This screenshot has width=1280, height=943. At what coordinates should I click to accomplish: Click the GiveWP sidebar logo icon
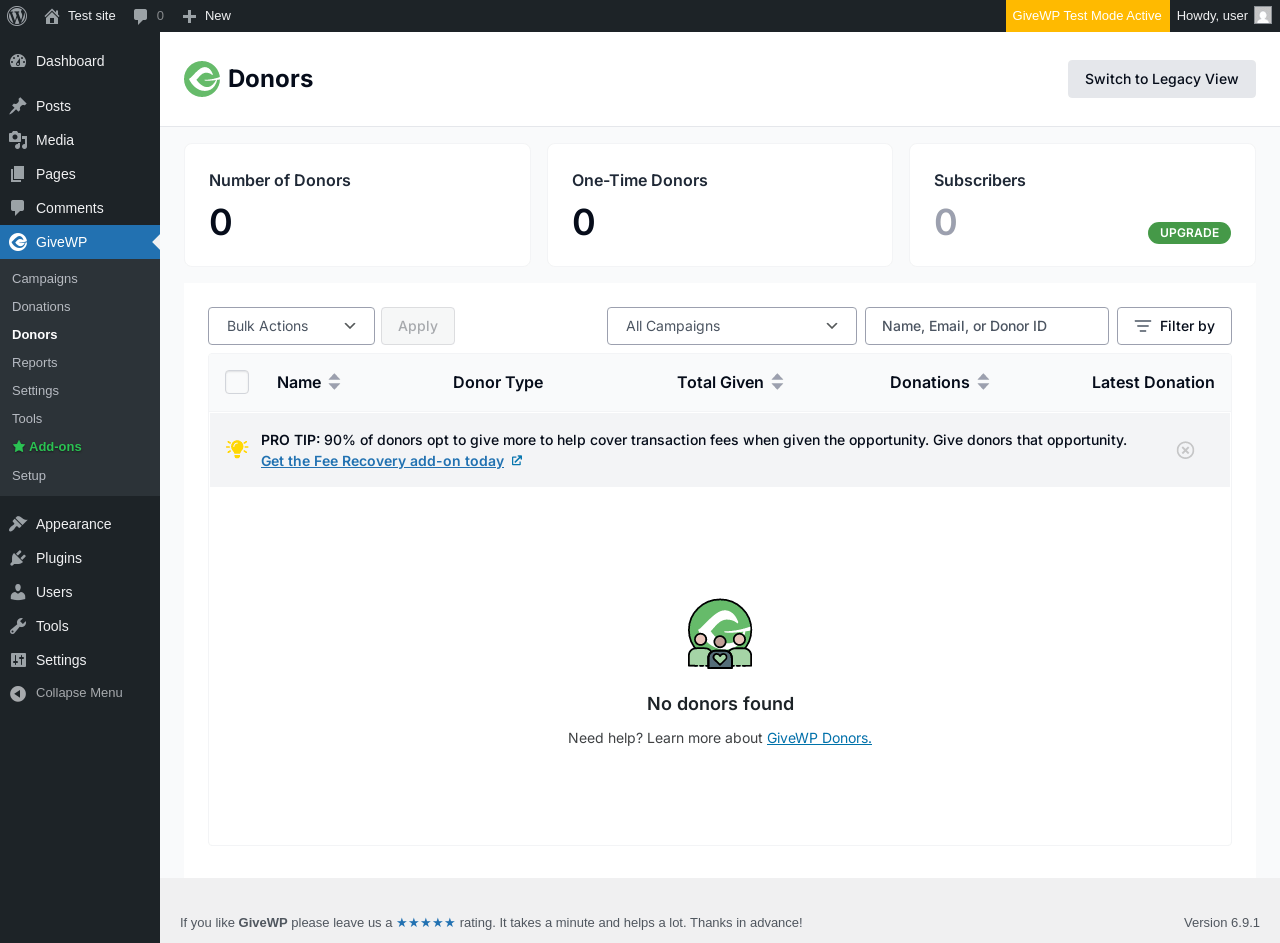pyautogui.click(x=18, y=242)
